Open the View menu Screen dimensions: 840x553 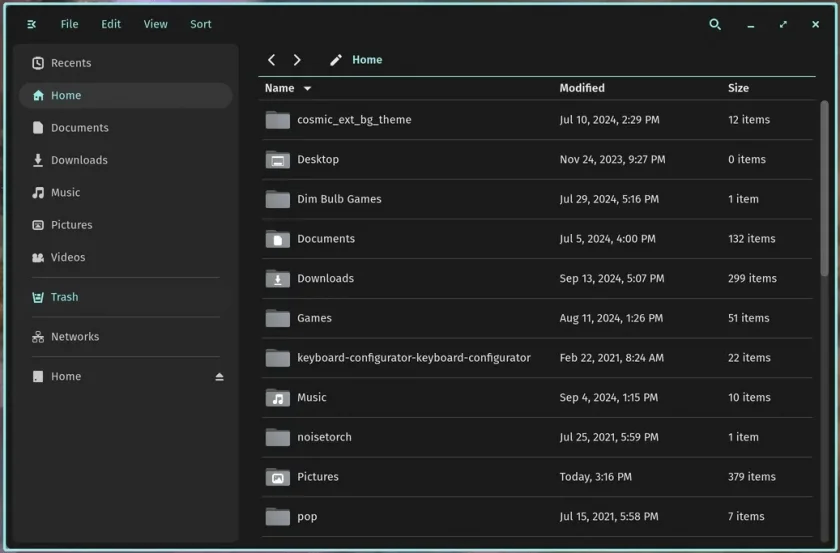155,24
